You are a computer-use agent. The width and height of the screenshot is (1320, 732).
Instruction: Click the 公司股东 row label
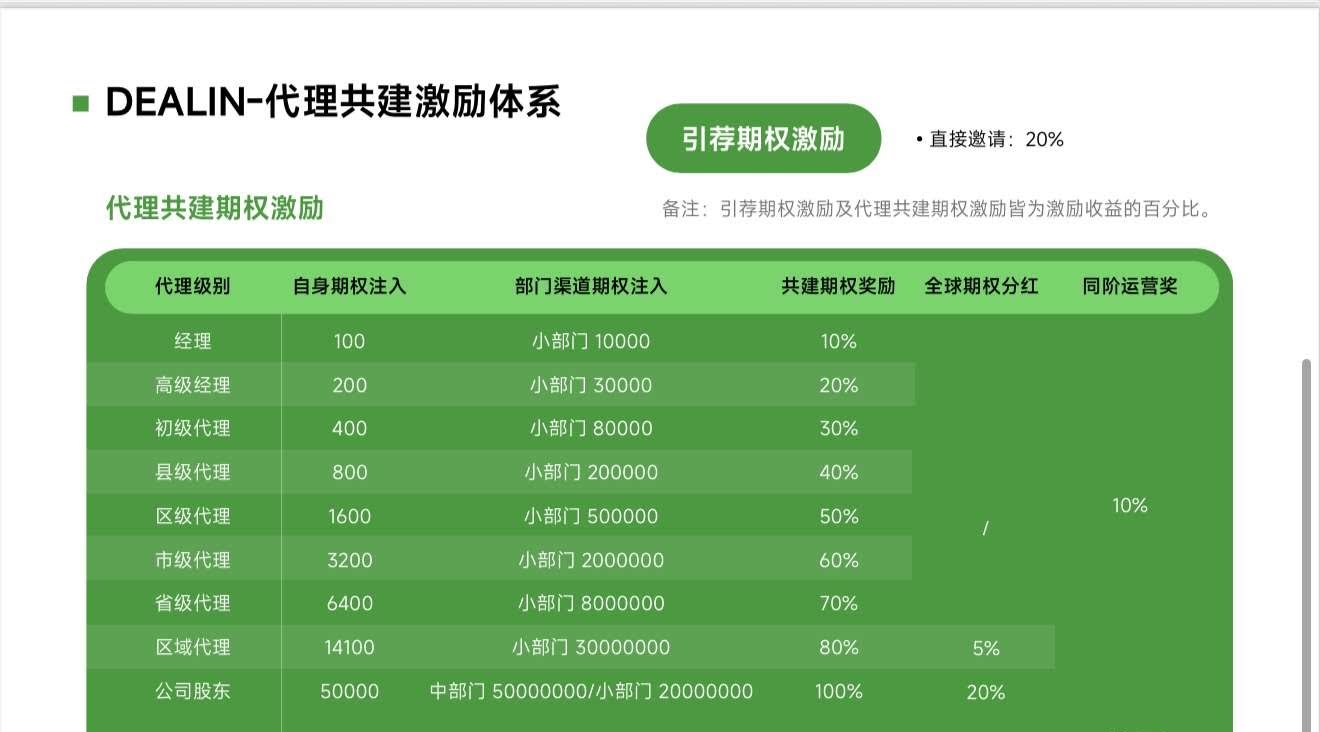tap(193, 691)
